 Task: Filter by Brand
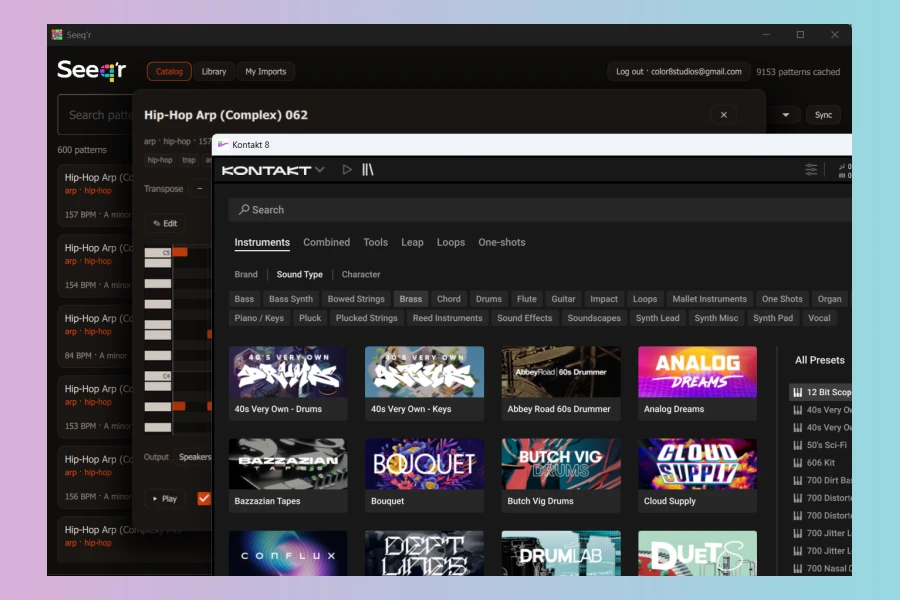[x=246, y=274]
